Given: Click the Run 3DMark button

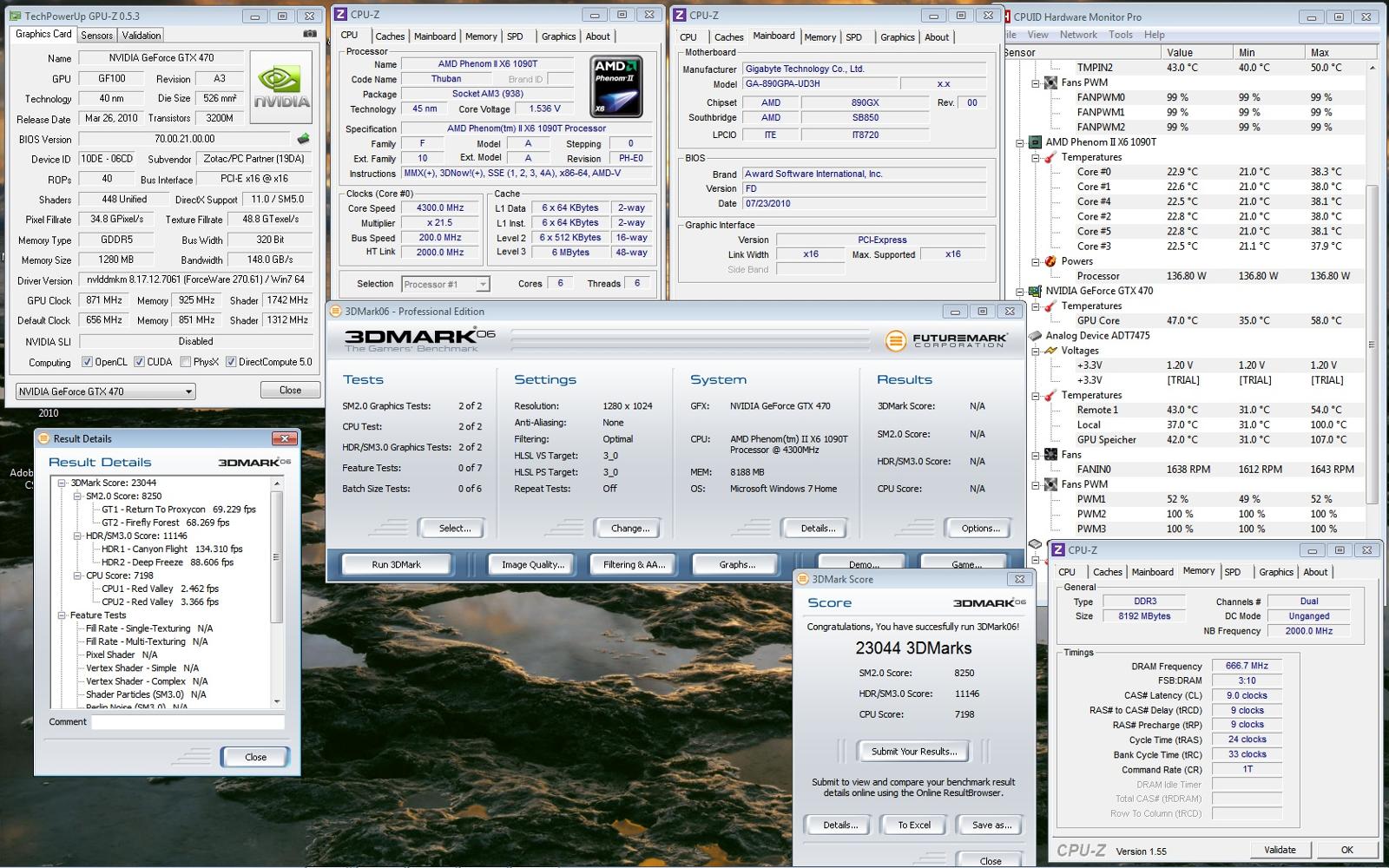Looking at the screenshot, I should [x=396, y=564].
